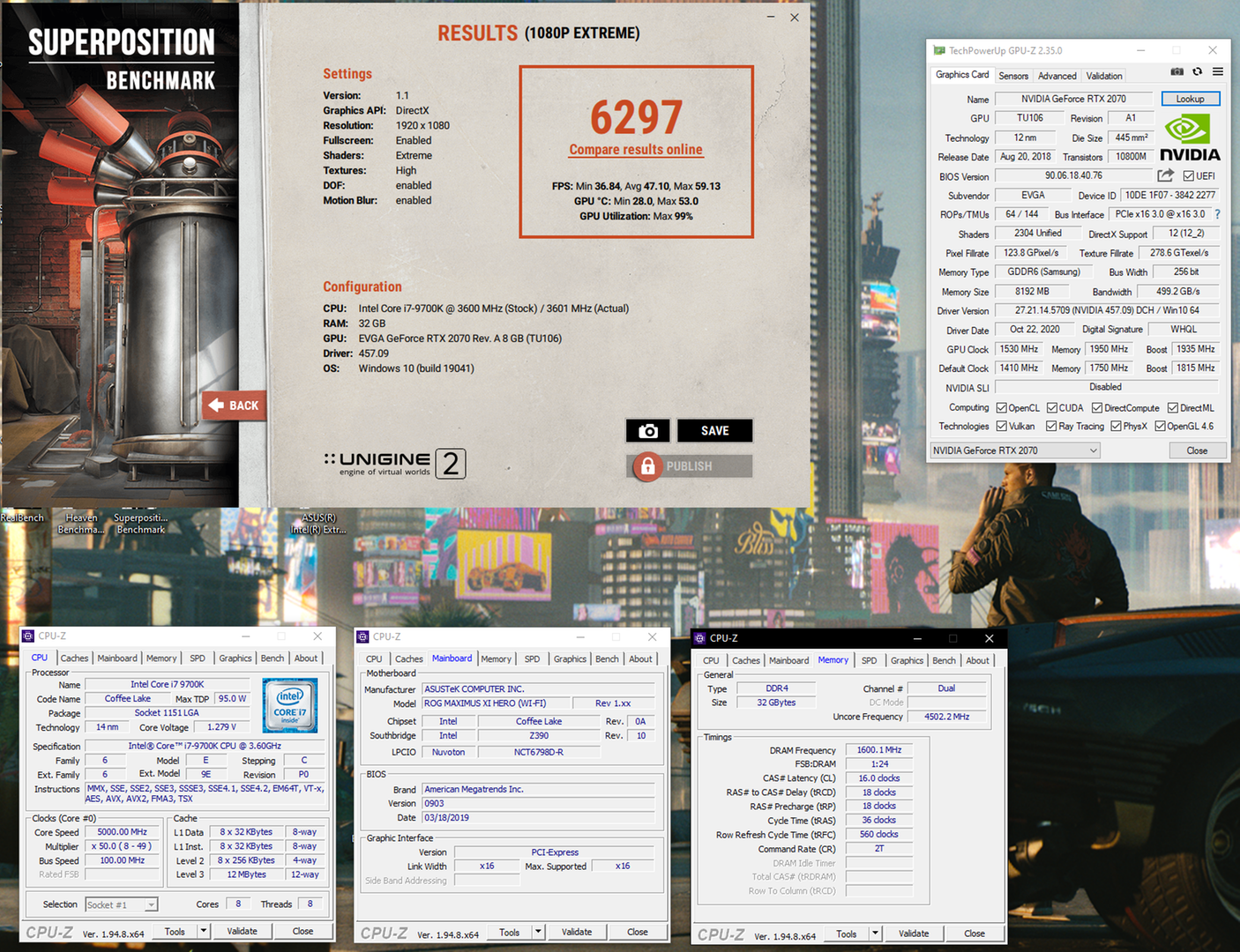Open Bench tab in CPU-Z CPU window
This screenshot has width=1240, height=952.
273,658
